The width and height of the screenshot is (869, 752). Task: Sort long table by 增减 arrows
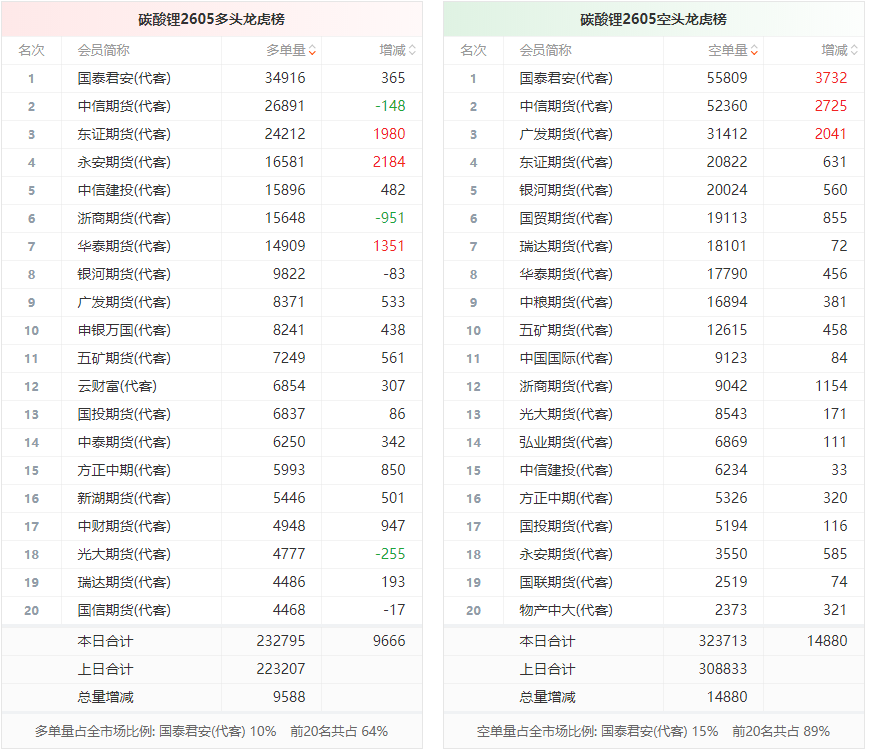pos(412,51)
